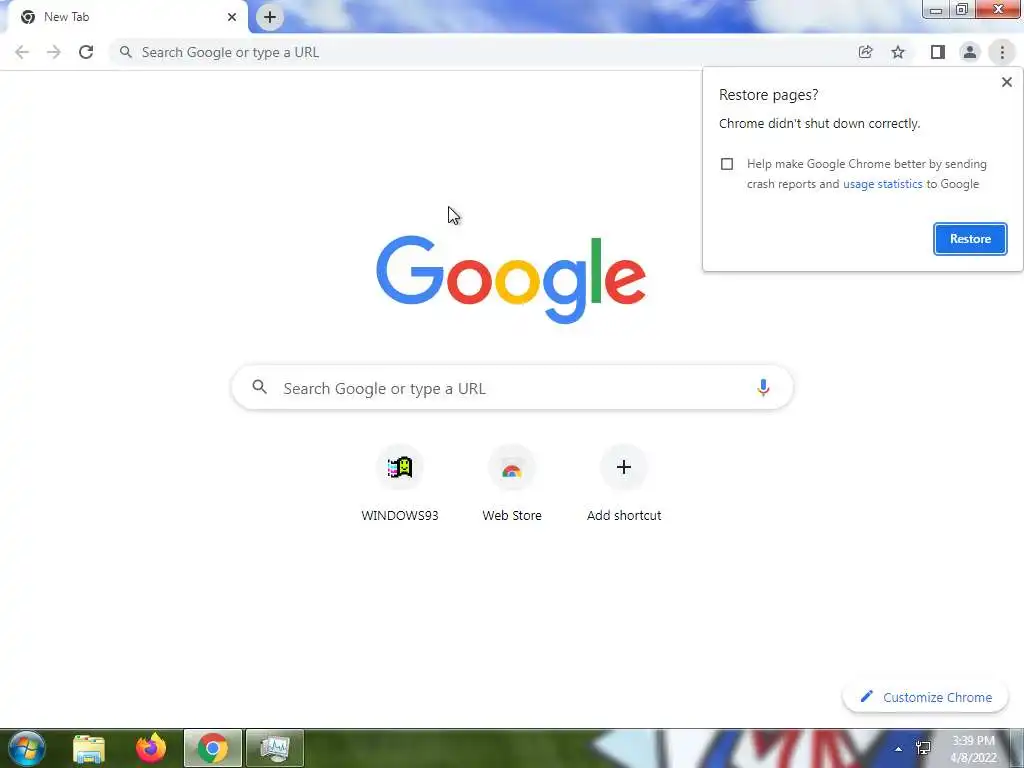Click the magnifier icon in search box

click(x=259, y=387)
